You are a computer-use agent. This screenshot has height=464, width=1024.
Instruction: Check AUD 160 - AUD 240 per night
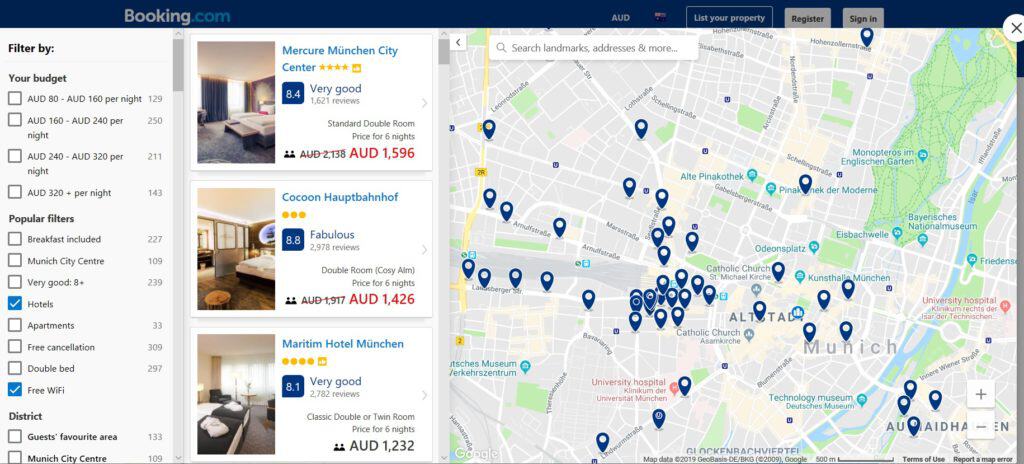(14, 120)
